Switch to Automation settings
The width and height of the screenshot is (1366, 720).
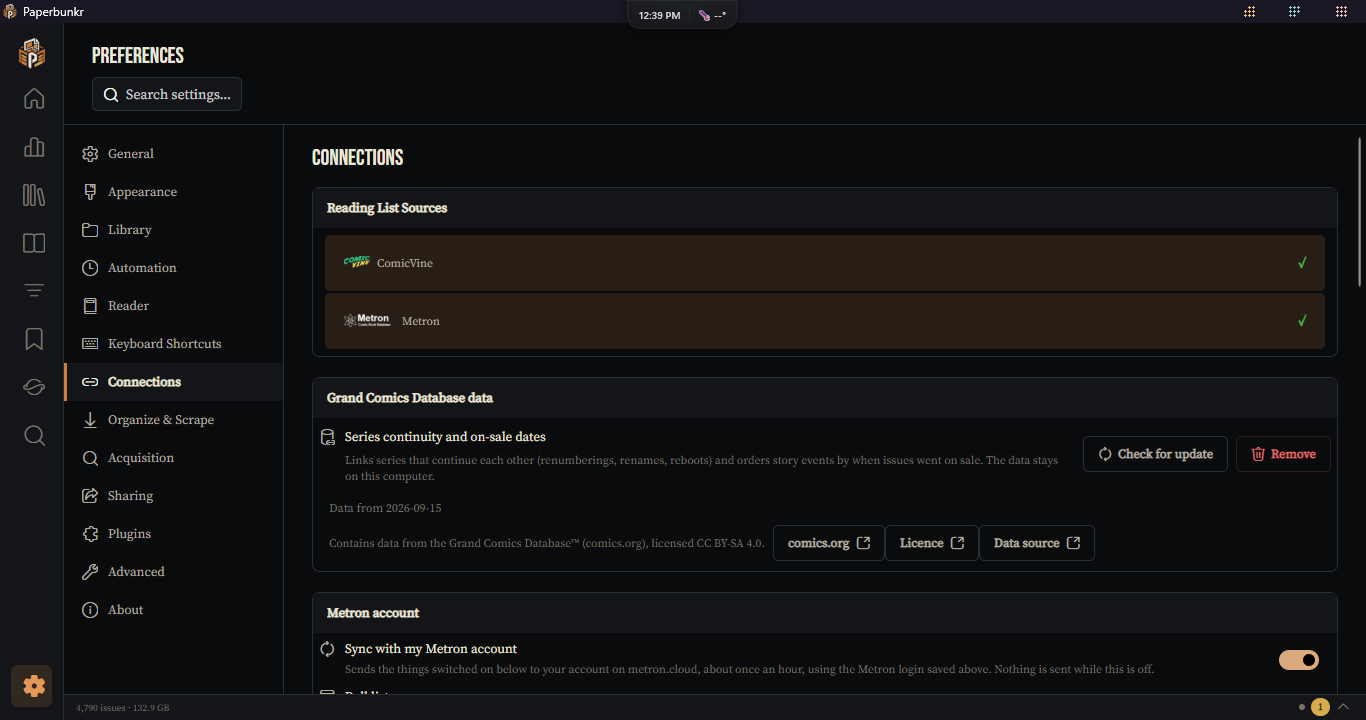pyautogui.click(x=174, y=268)
